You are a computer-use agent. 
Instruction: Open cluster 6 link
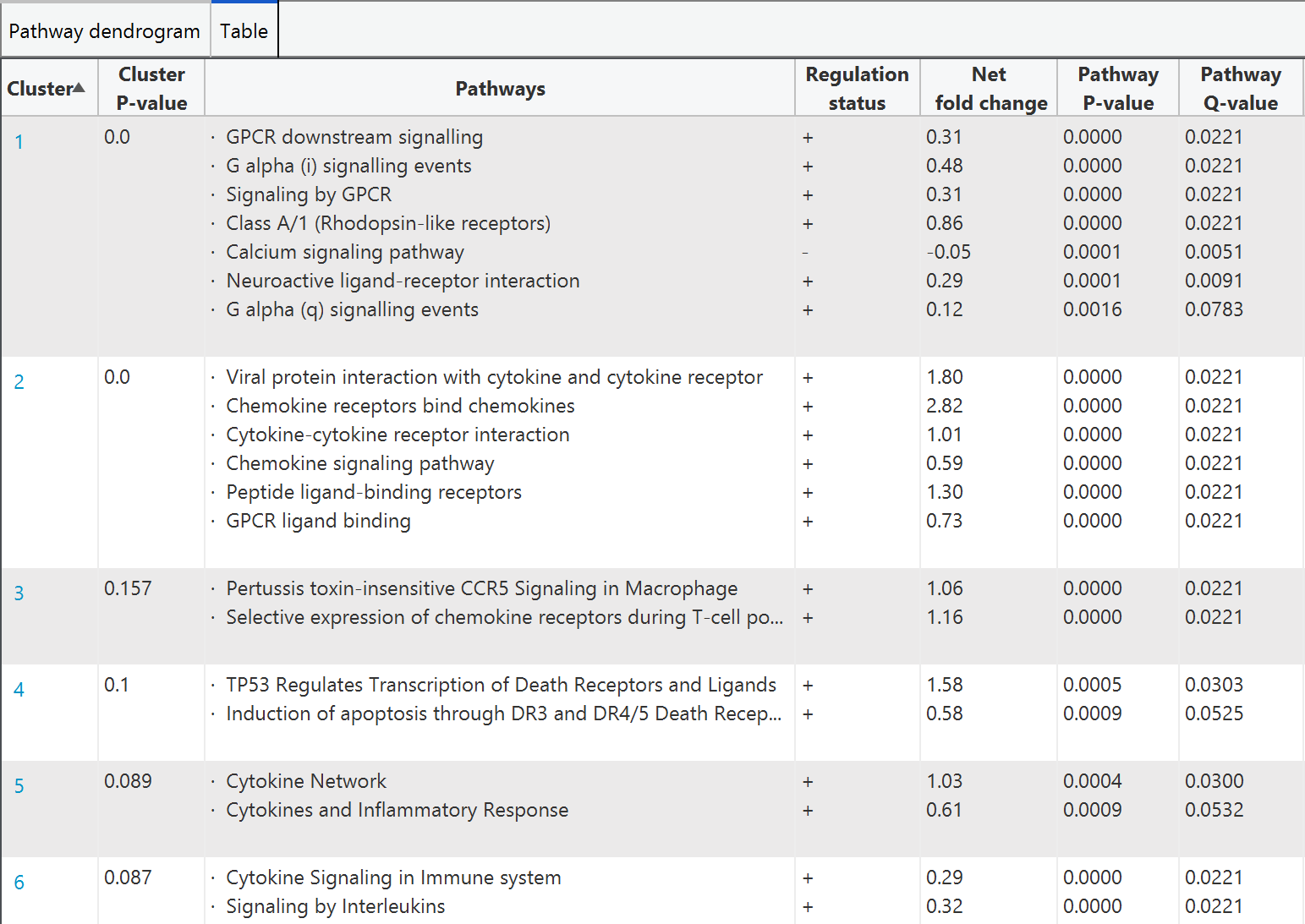[19, 883]
